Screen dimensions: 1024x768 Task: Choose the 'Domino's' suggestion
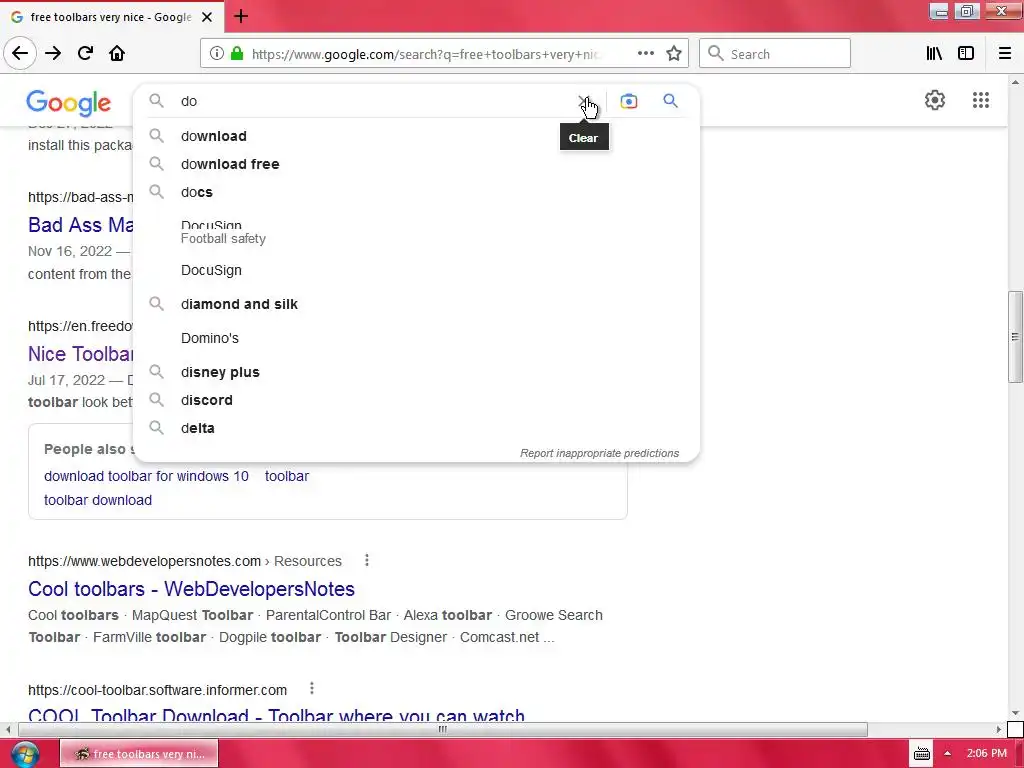coord(416,338)
